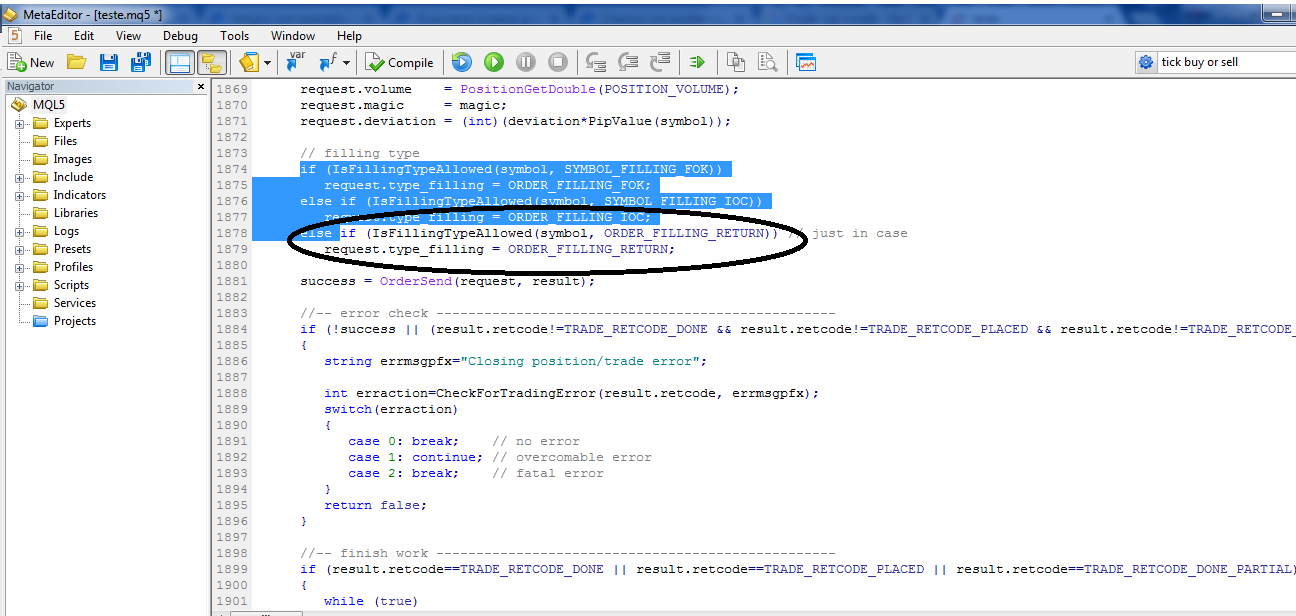The height and width of the screenshot is (616, 1296).
Task: Open the Tools menu
Action: click(235, 35)
